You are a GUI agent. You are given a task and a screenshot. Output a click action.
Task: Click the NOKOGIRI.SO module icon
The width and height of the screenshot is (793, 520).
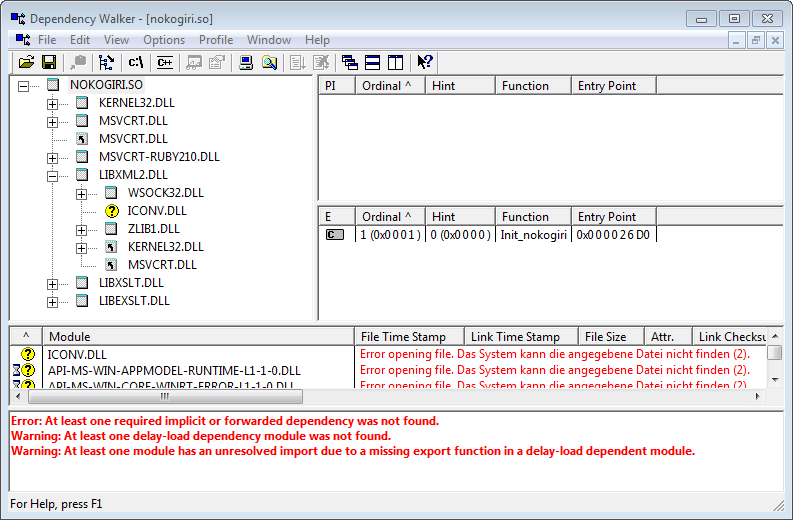53,85
